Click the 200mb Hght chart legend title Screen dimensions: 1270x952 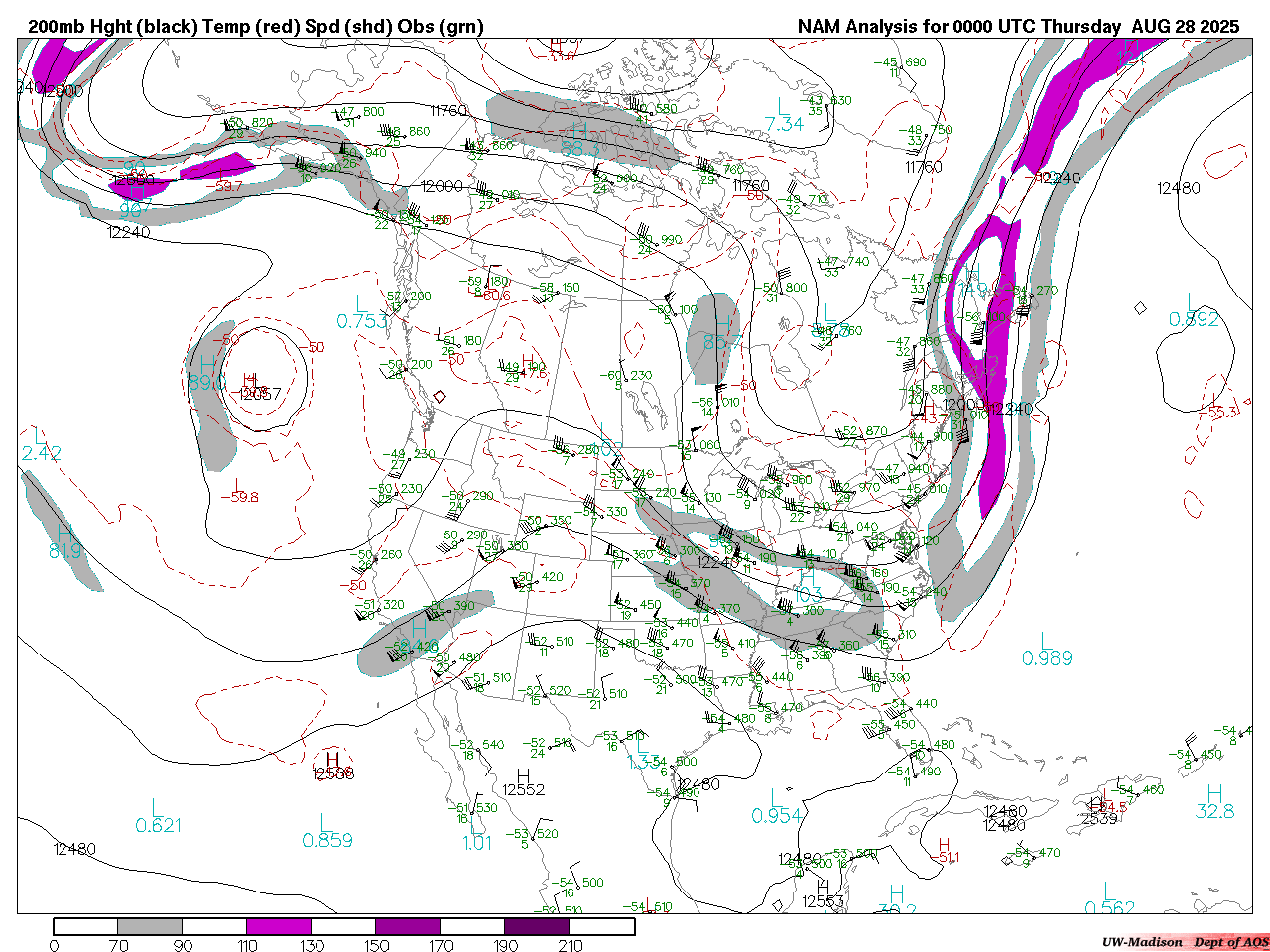(256, 27)
